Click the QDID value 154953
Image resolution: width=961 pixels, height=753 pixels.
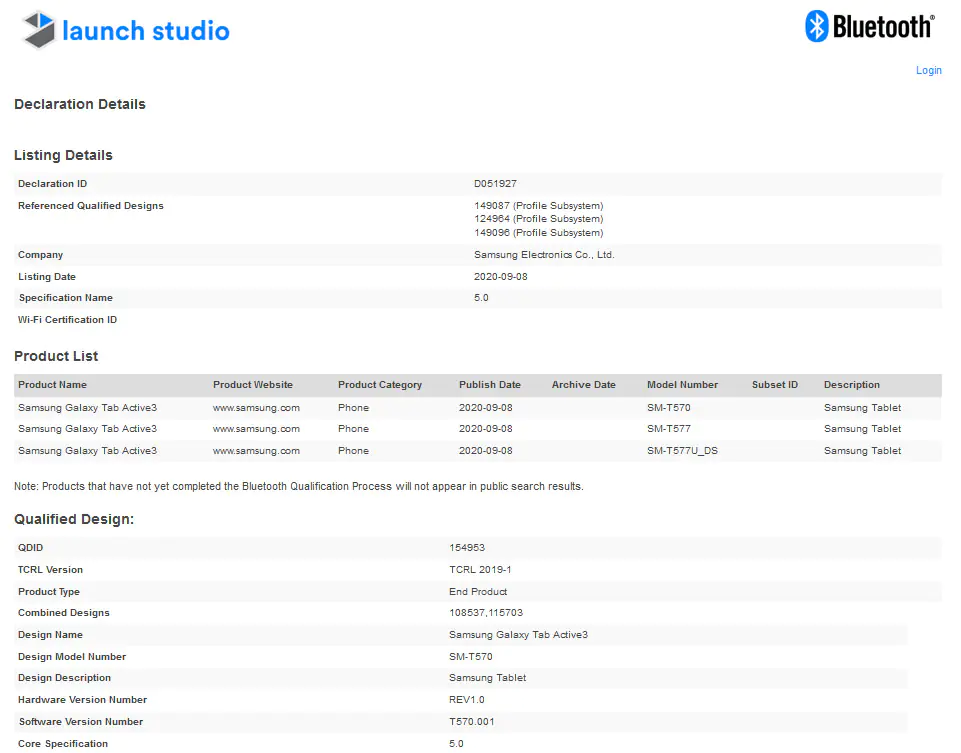467,548
